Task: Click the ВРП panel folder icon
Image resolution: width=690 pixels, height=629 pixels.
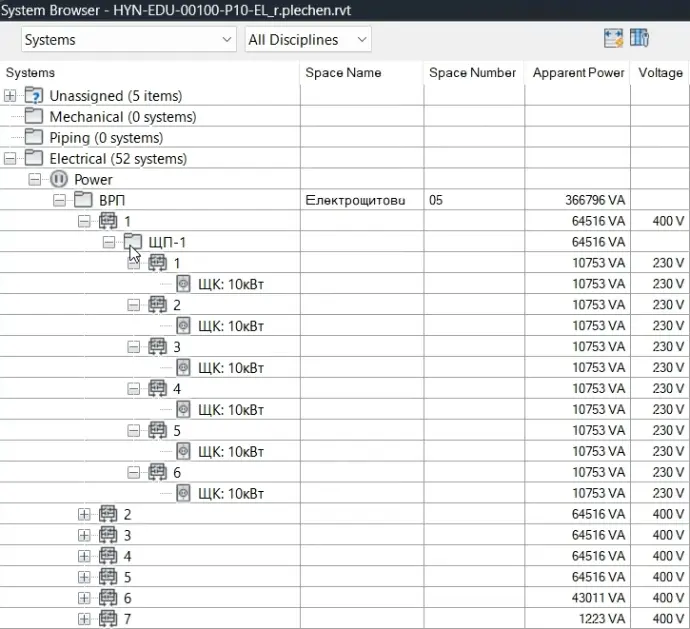Action: [83, 200]
